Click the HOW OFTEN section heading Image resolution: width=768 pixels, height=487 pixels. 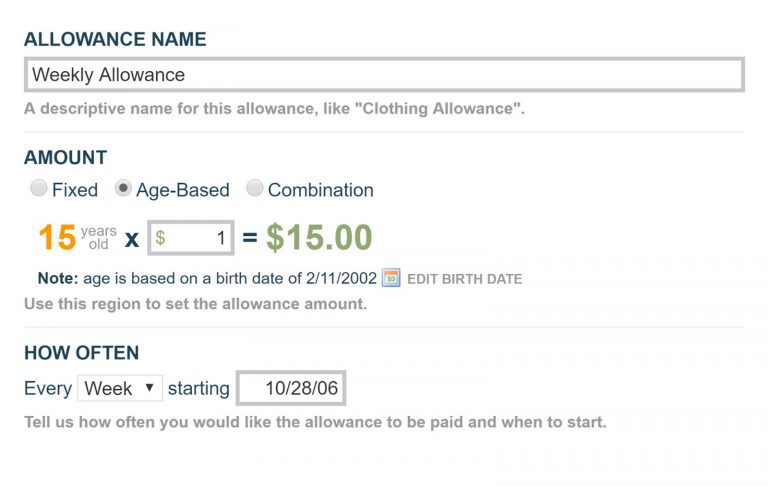(x=82, y=353)
